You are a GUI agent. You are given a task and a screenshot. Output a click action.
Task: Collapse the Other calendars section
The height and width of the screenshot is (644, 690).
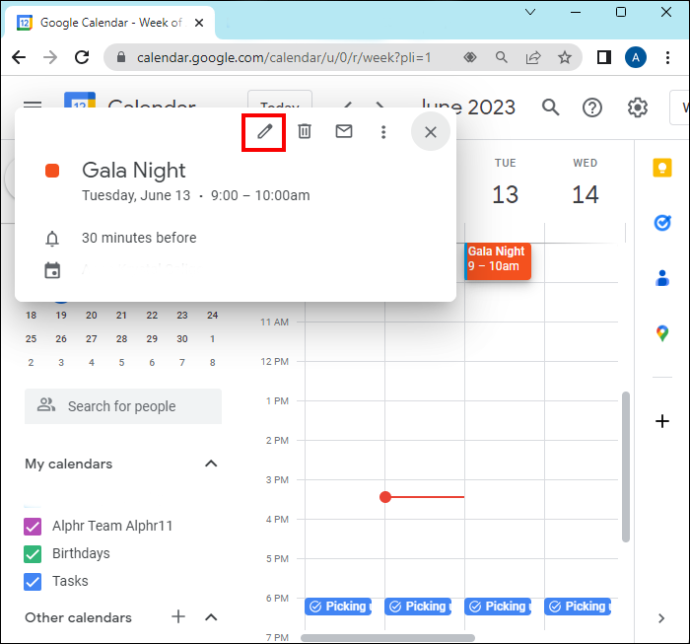tap(211, 617)
